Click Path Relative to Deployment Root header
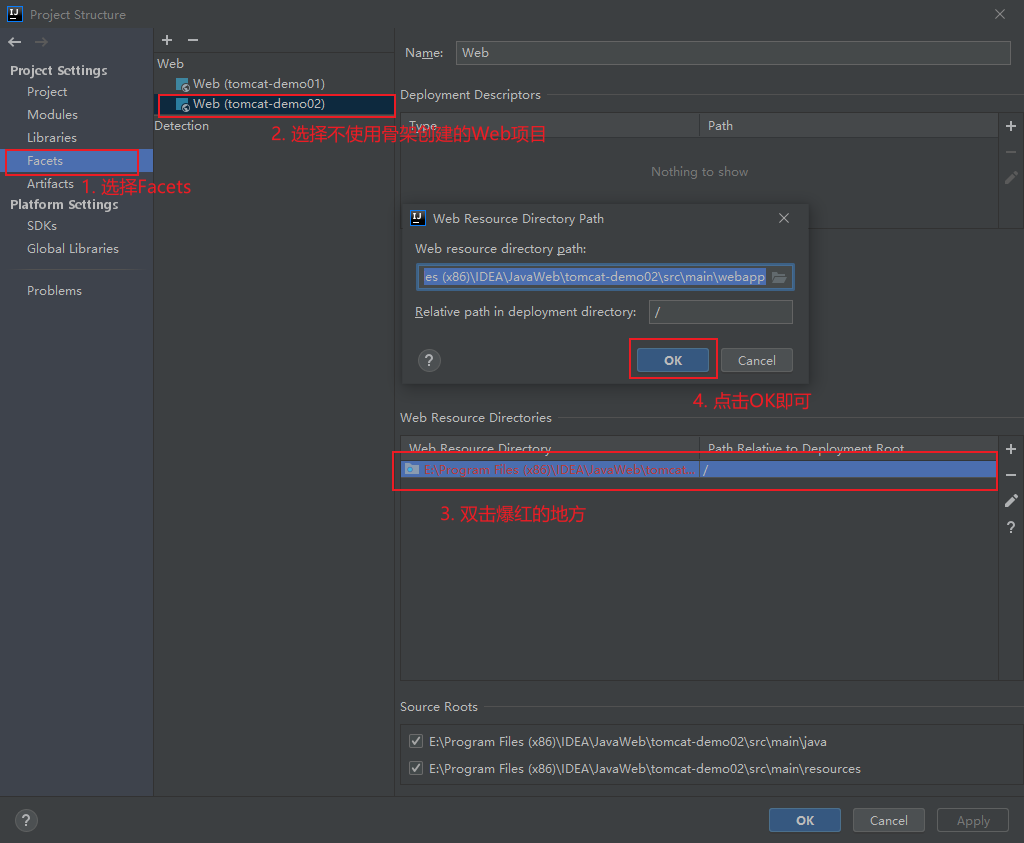The height and width of the screenshot is (843, 1024). click(x=806, y=449)
